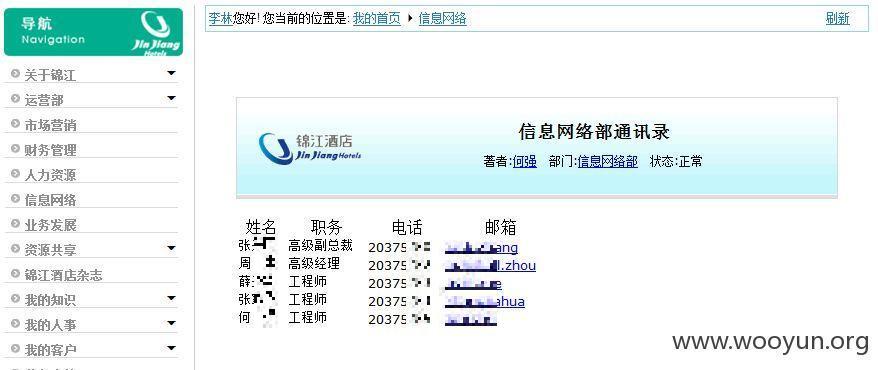Click the bullet icon beside 我的人事
The width and height of the screenshot is (878, 370).
15,324
